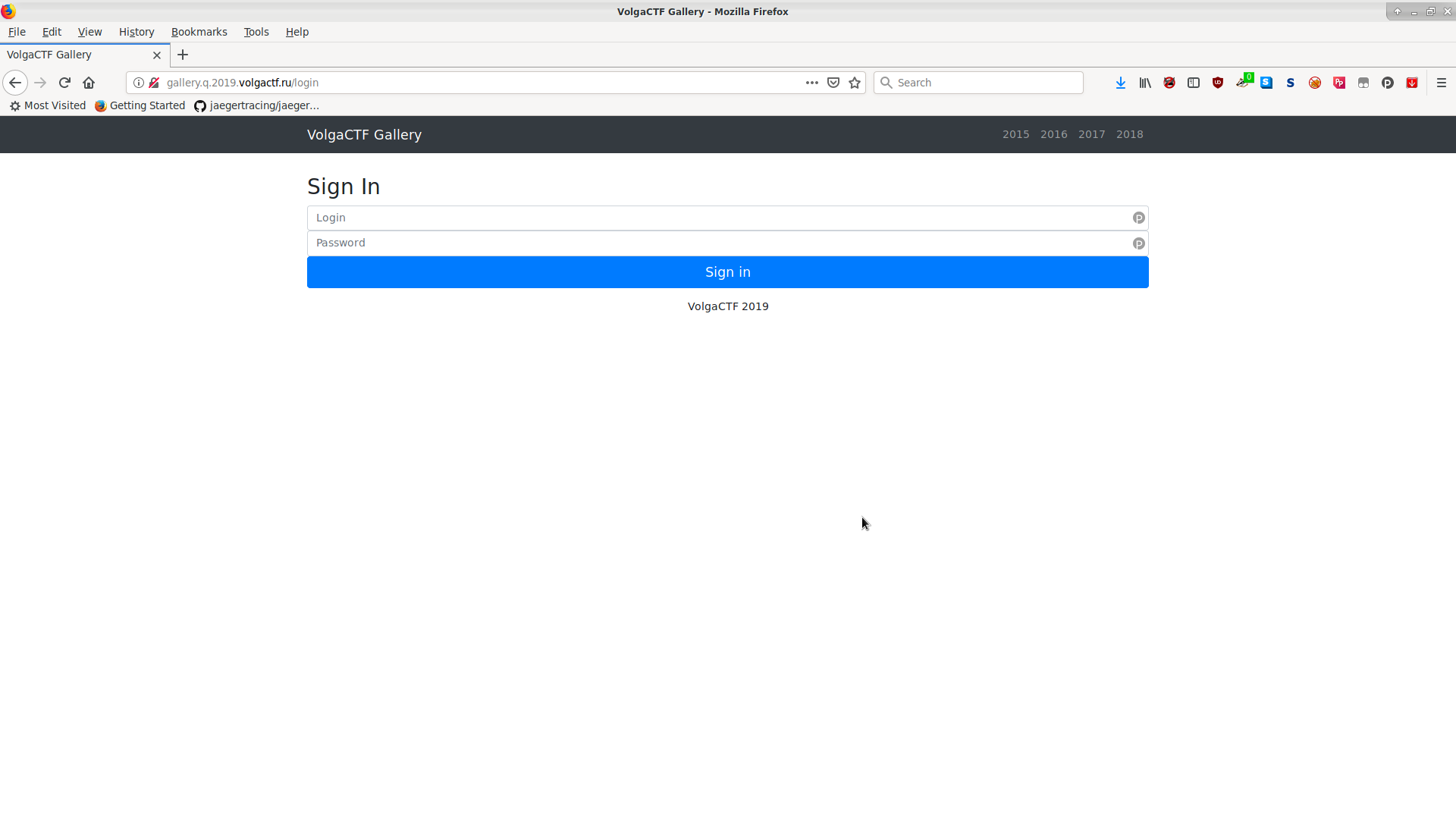This screenshot has width=1456, height=819.
Task: Open the Firefox Library icon
Action: [1145, 83]
